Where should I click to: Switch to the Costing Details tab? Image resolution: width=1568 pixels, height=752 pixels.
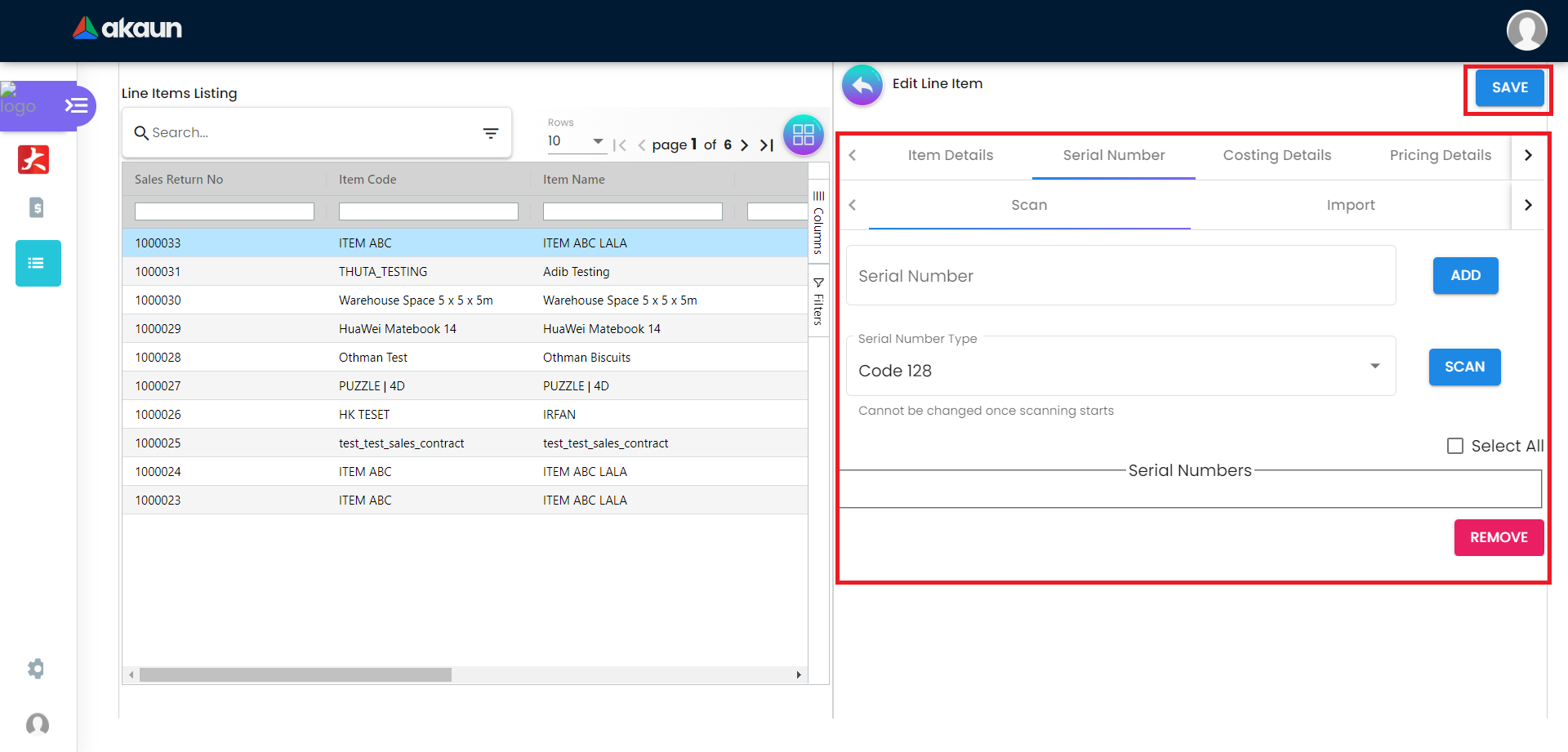point(1276,155)
